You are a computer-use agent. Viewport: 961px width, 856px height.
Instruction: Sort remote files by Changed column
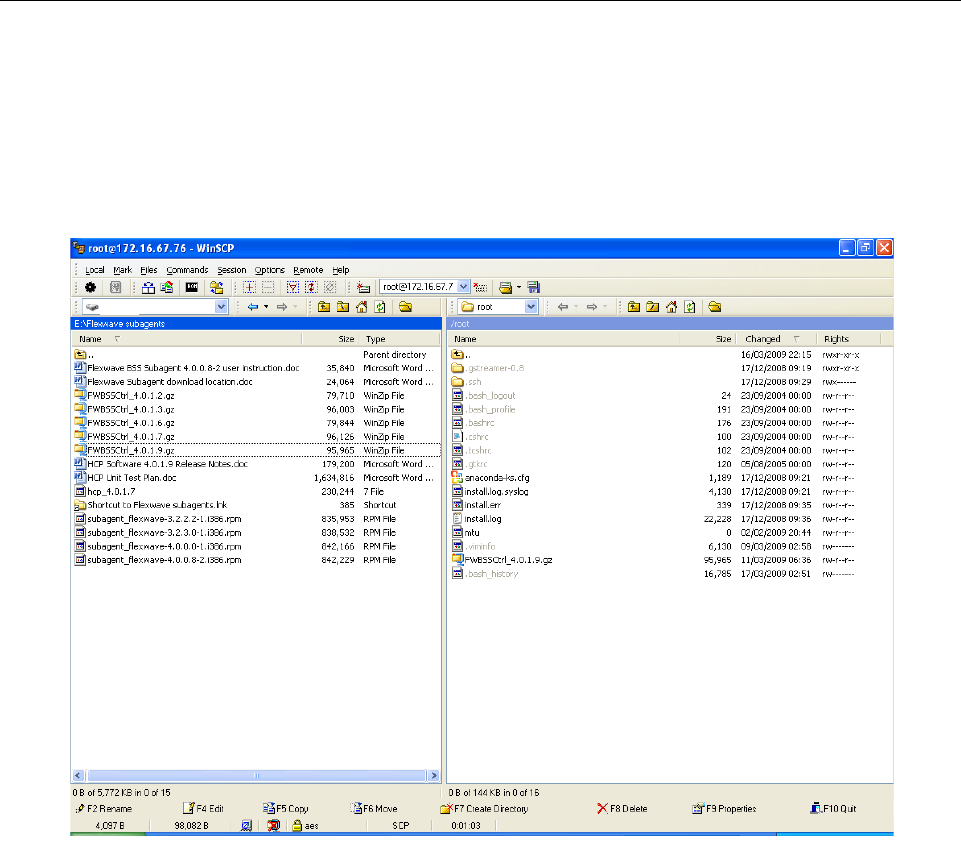coord(777,339)
